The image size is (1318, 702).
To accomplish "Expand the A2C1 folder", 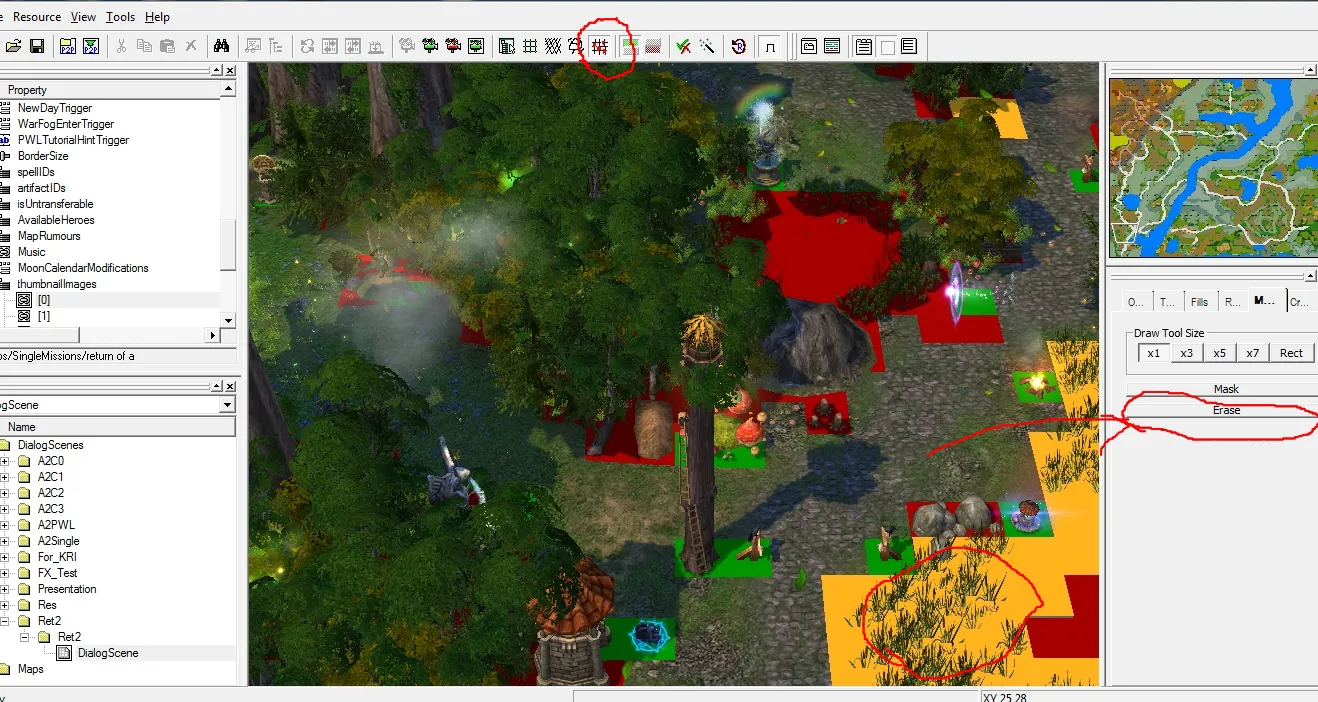I will coord(5,477).
